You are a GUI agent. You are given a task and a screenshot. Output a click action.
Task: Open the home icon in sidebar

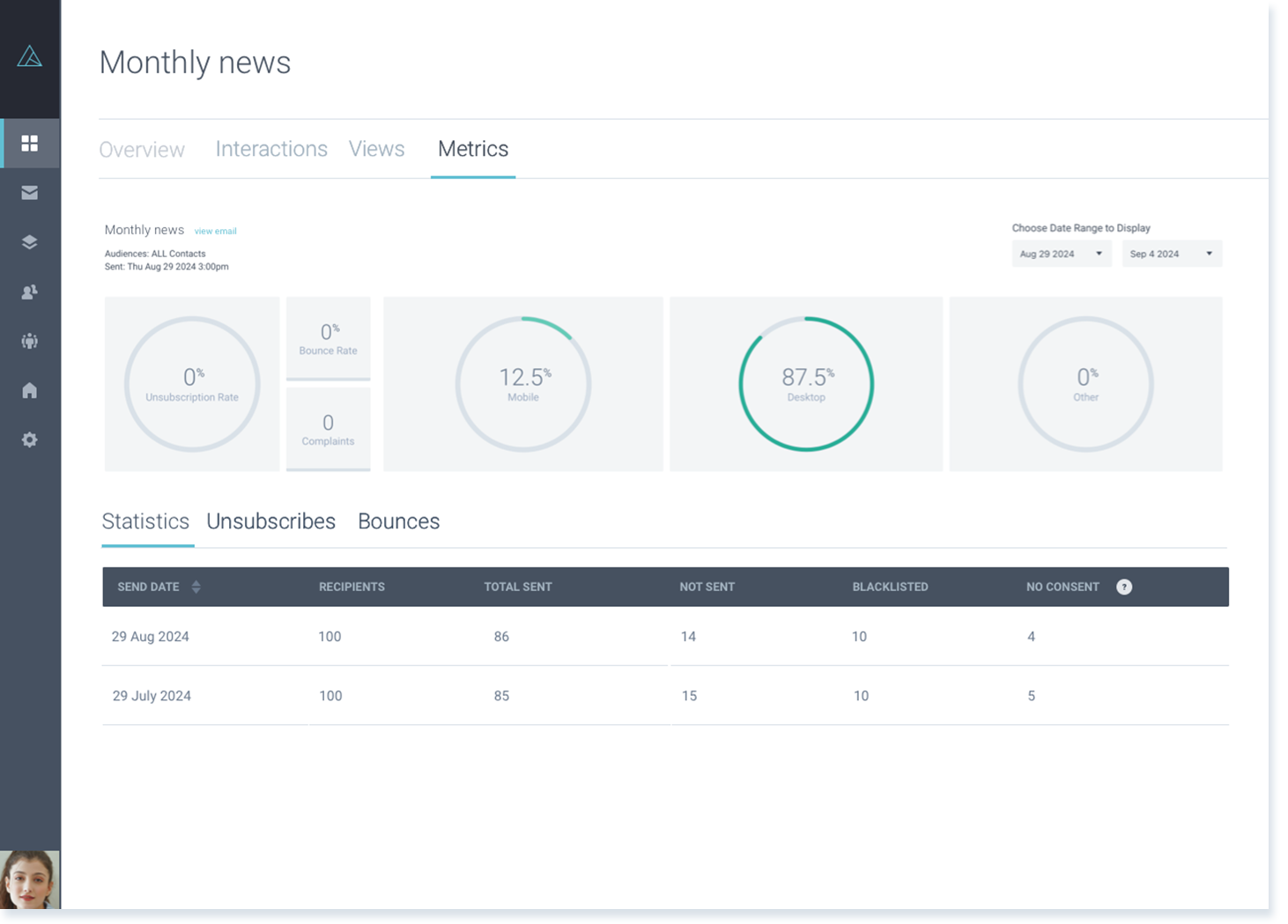click(30, 390)
